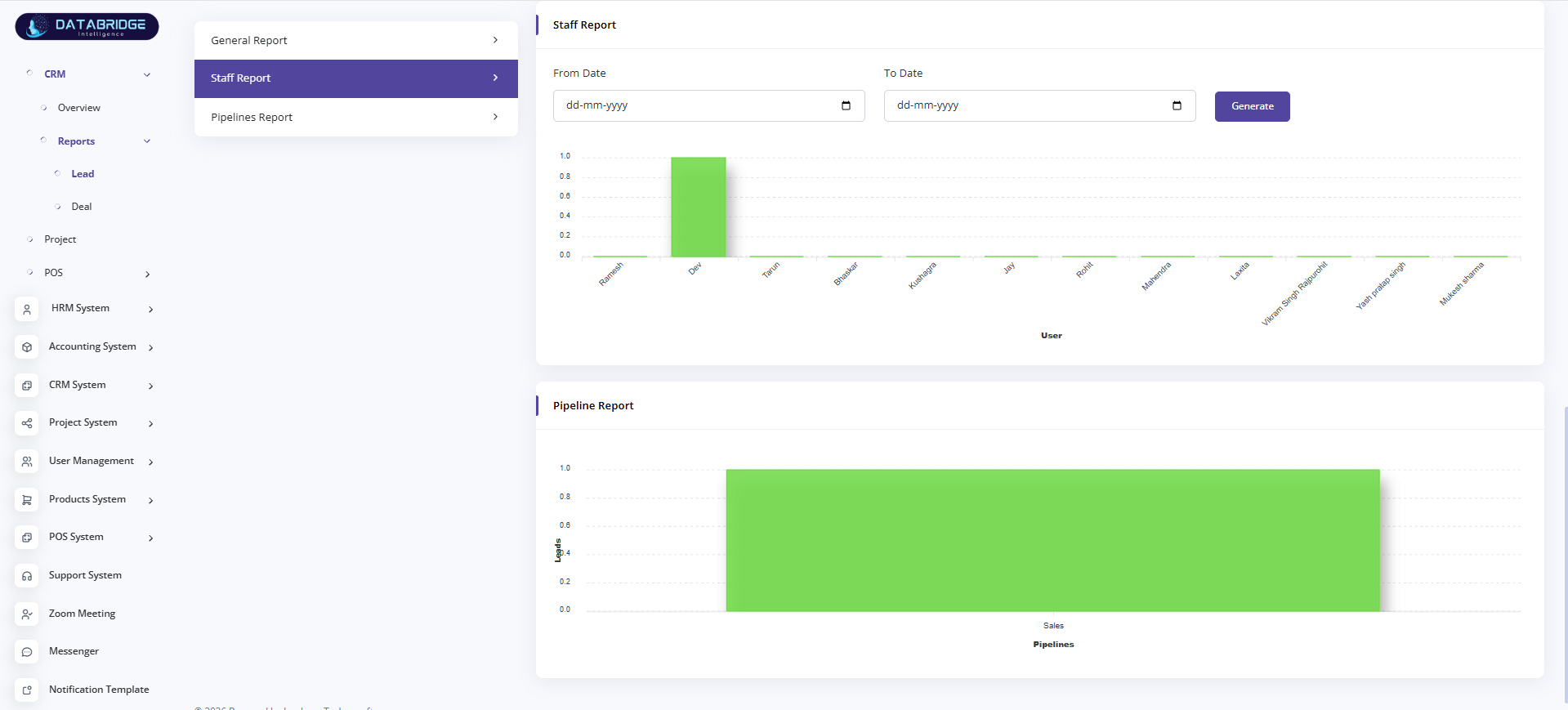Image resolution: width=1568 pixels, height=710 pixels.
Task: Click the Sales bar in Pipeline chart
Action: point(1052,540)
